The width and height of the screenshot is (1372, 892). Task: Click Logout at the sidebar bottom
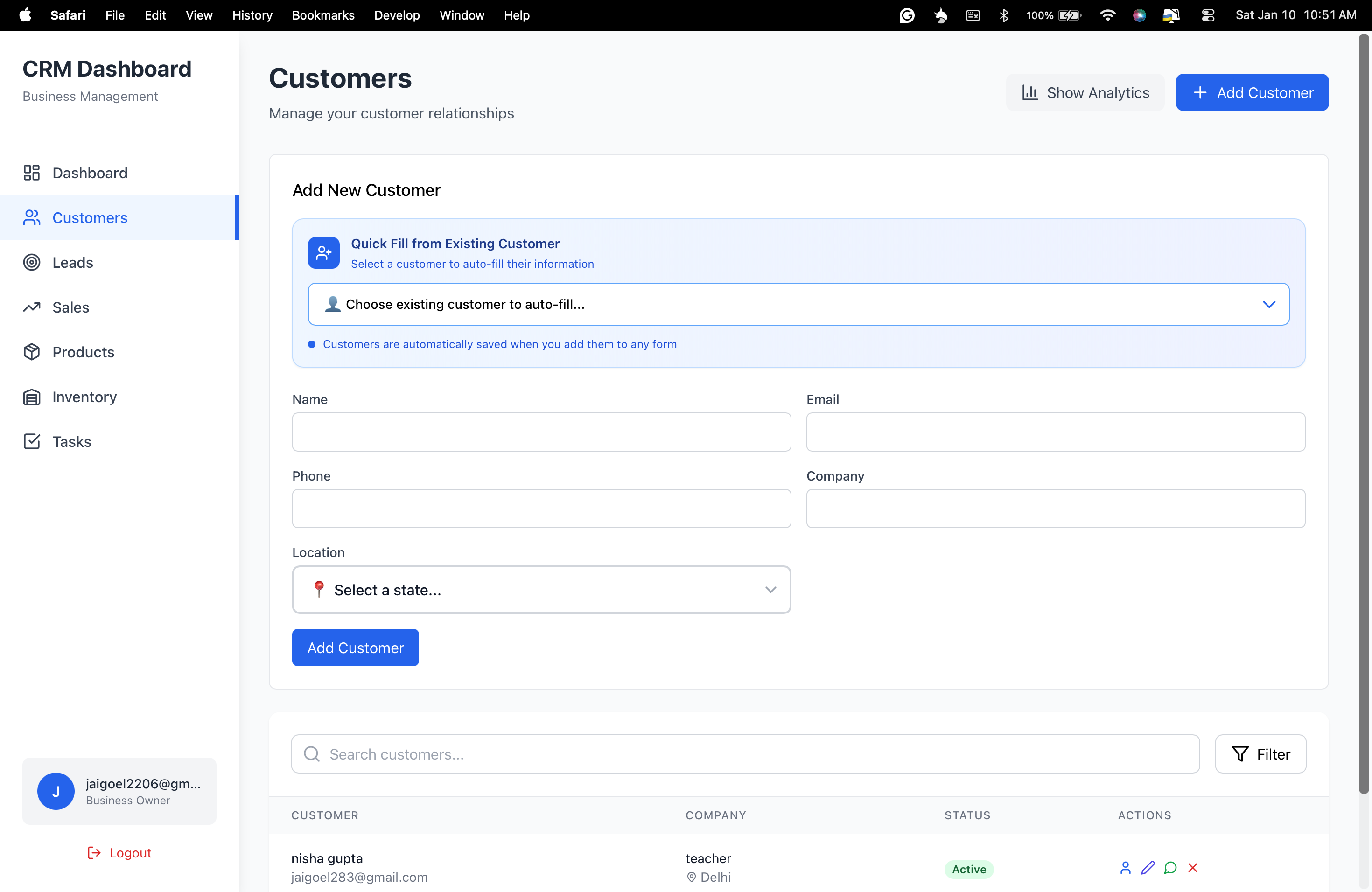pyautogui.click(x=119, y=852)
